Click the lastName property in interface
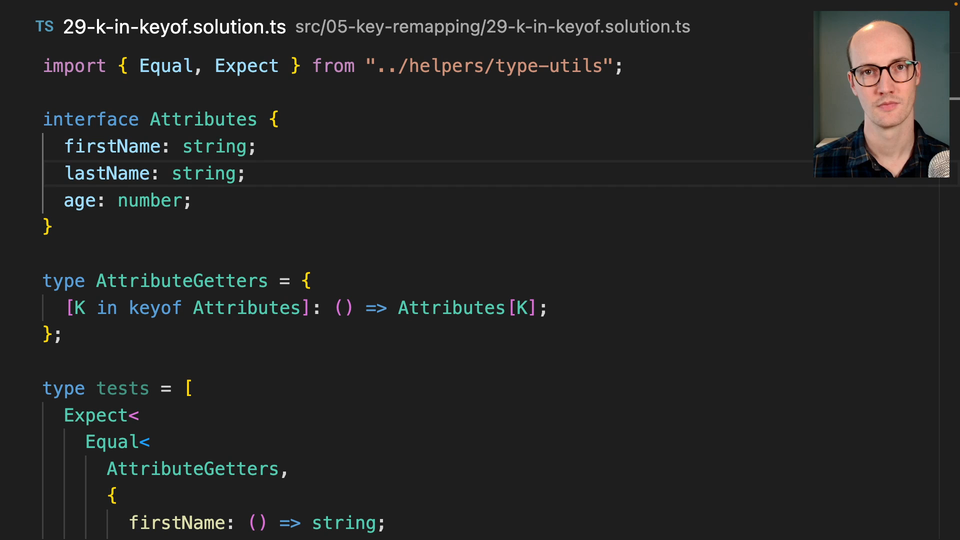Image resolution: width=960 pixels, height=540 pixels. tap(100, 173)
